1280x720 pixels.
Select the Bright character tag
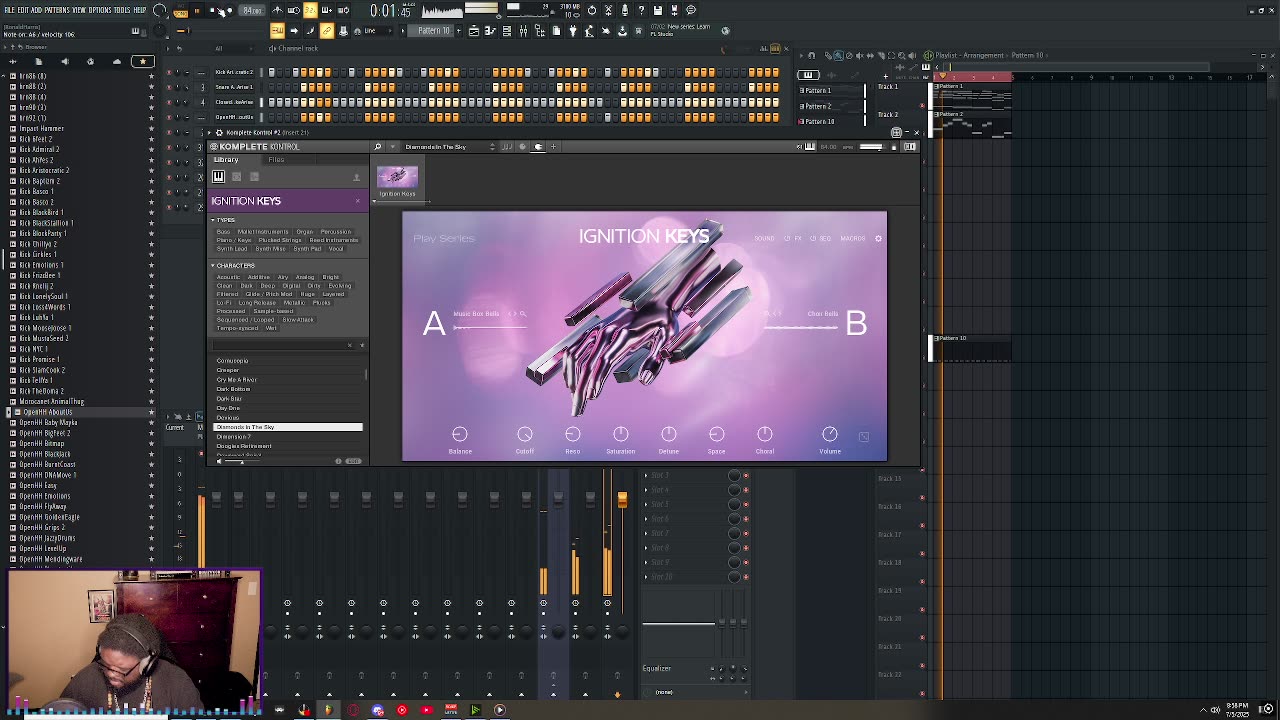(x=330, y=277)
